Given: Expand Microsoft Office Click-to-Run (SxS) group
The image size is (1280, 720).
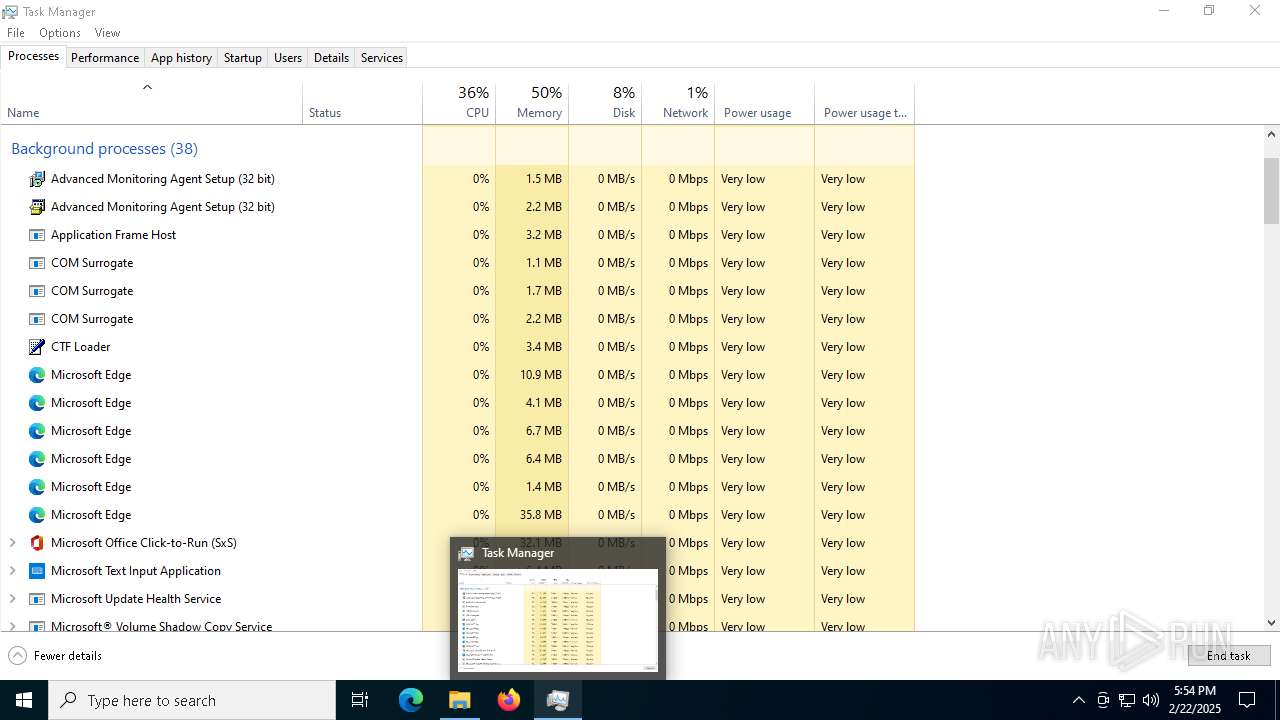Looking at the screenshot, I should [x=12, y=543].
